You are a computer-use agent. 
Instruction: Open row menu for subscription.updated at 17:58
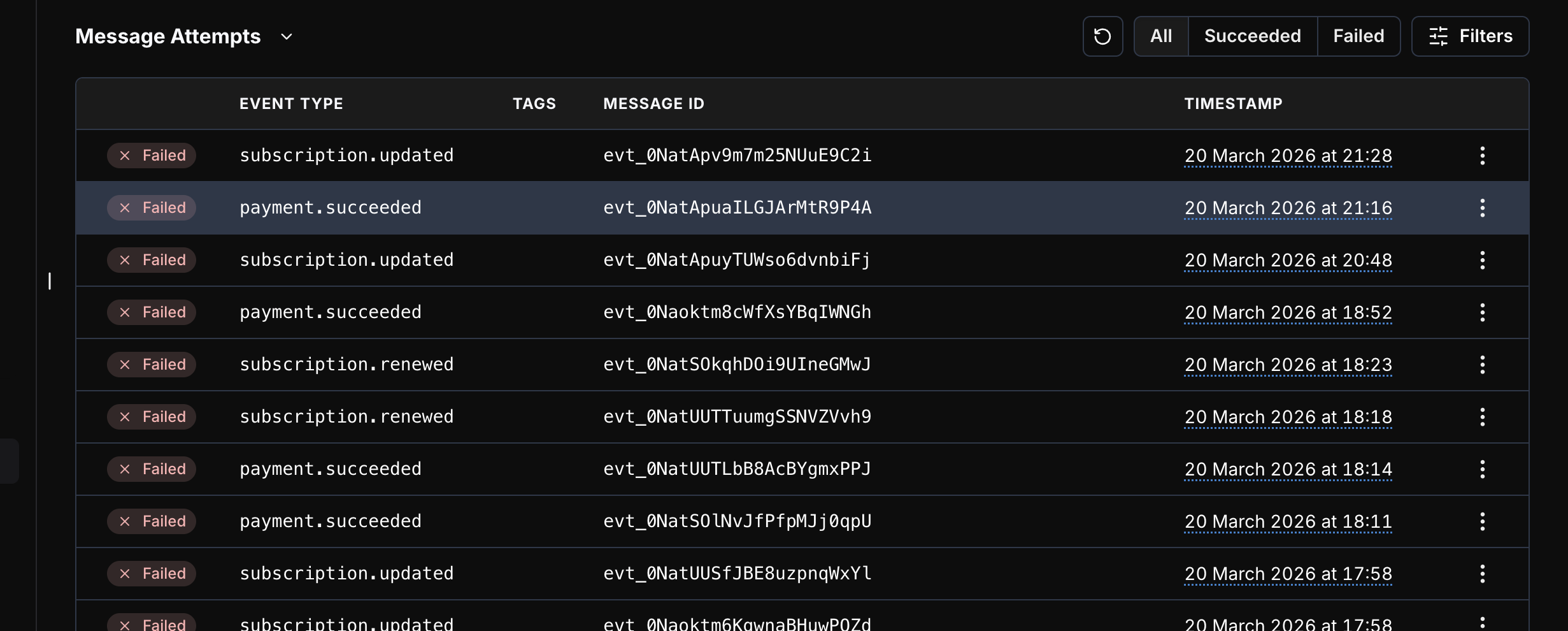point(1483,573)
